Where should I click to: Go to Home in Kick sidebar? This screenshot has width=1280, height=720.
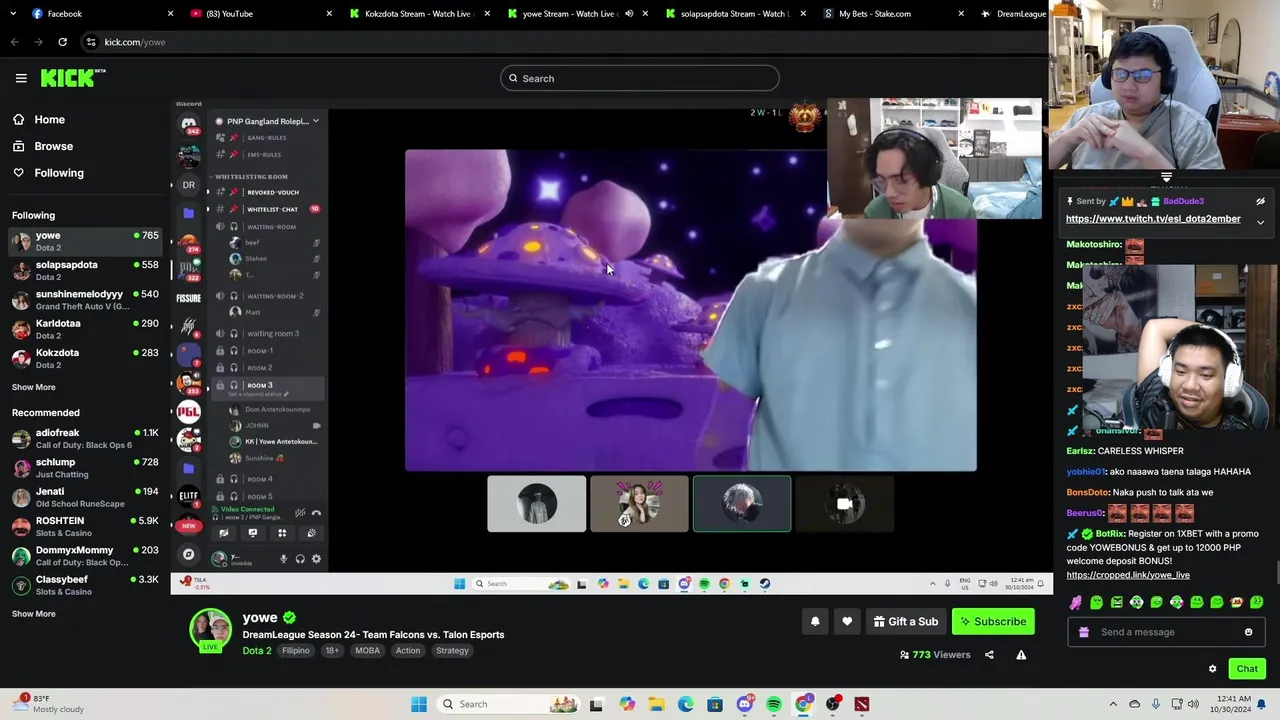point(49,120)
